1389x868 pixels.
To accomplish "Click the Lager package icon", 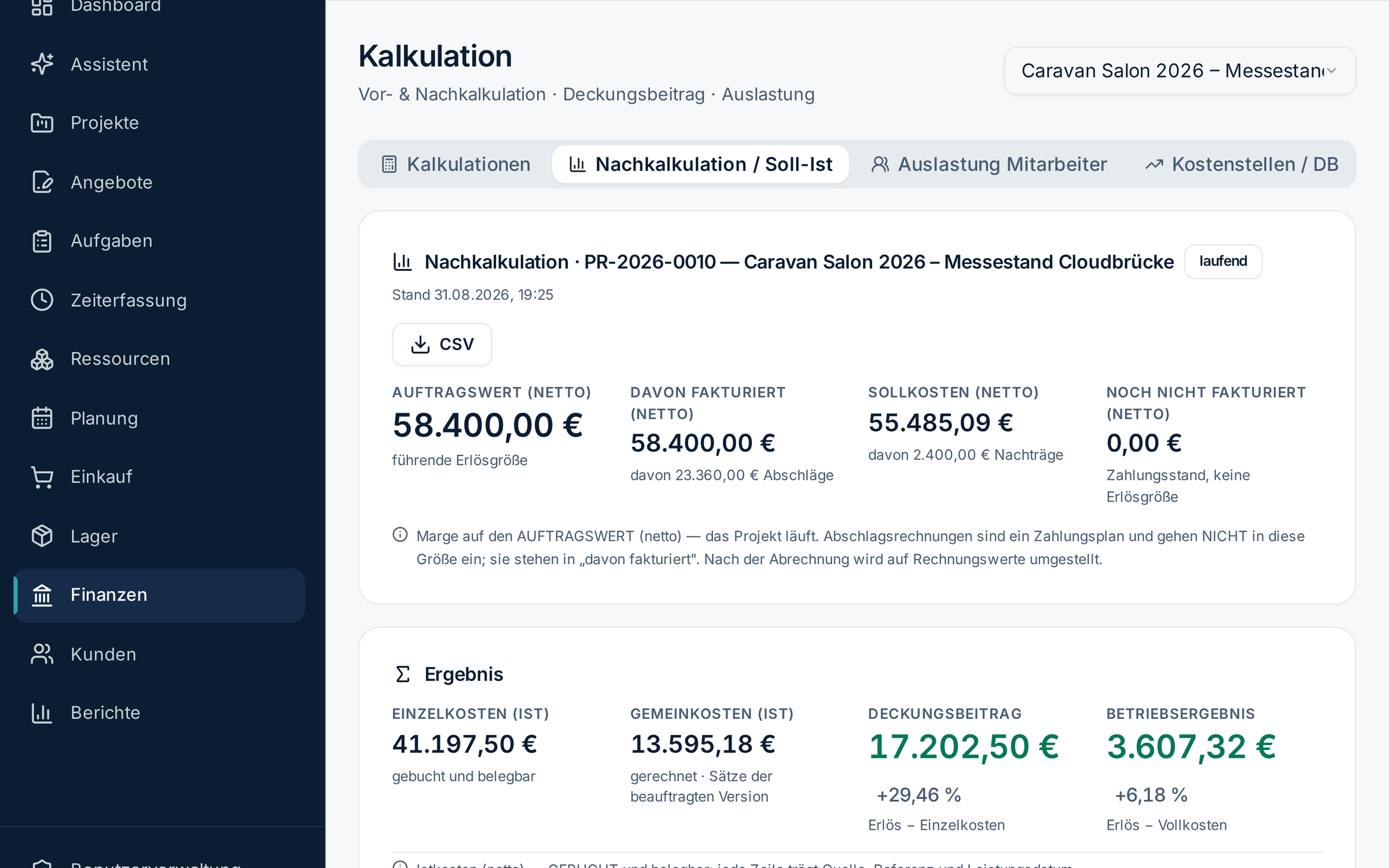I will coord(42,536).
